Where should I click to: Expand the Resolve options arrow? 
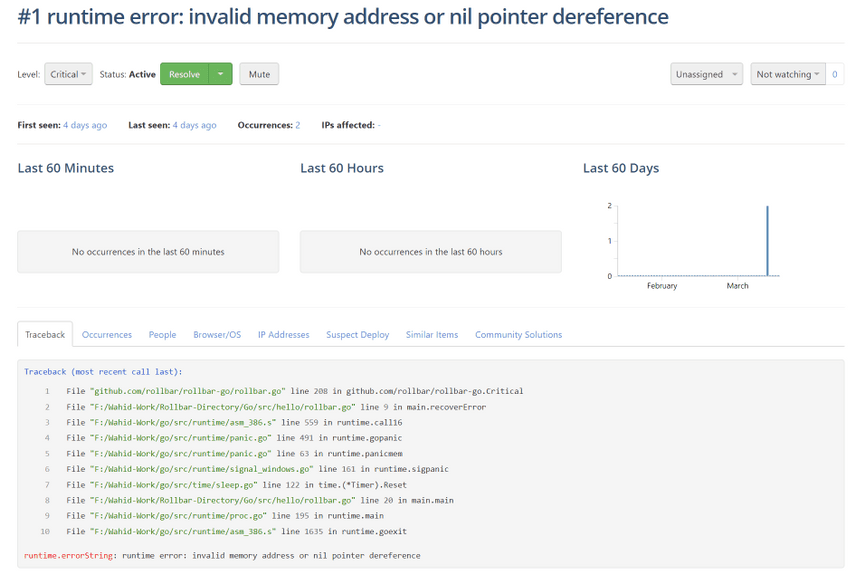(221, 74)
